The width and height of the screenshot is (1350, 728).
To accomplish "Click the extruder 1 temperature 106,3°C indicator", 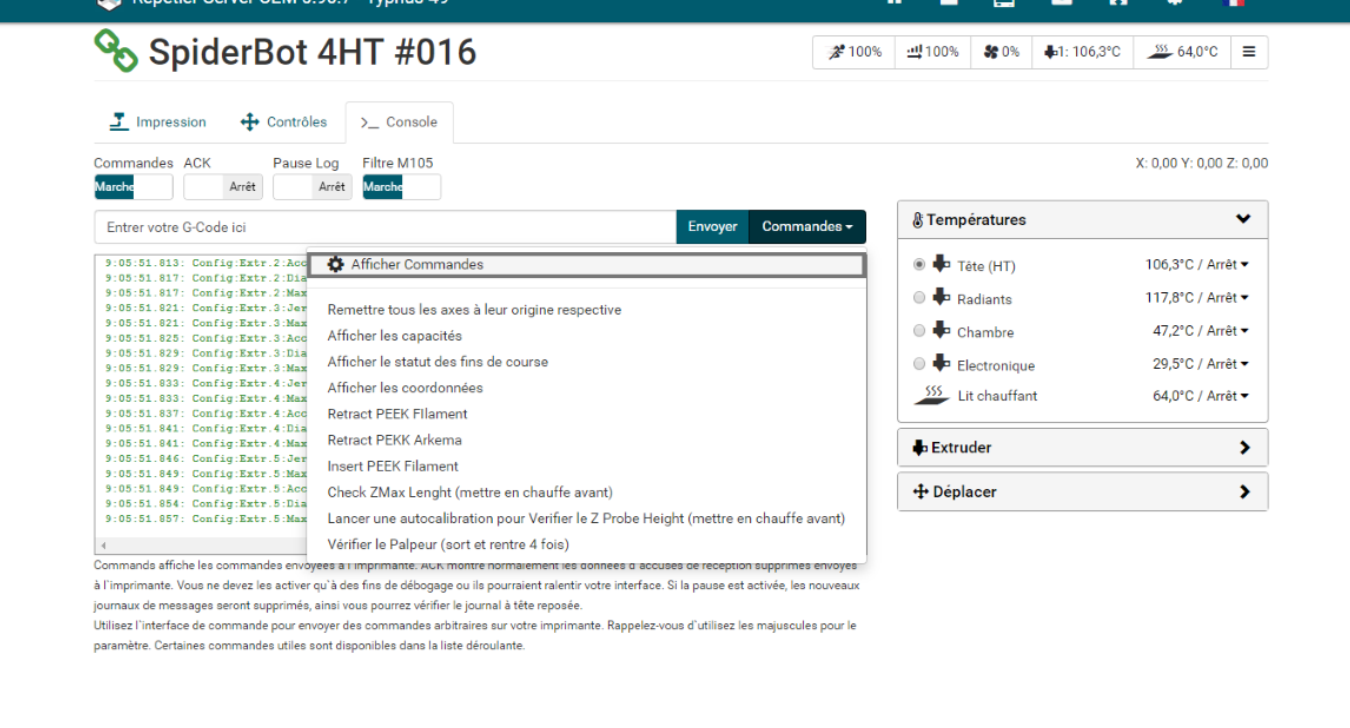I will coord(1082,52).
